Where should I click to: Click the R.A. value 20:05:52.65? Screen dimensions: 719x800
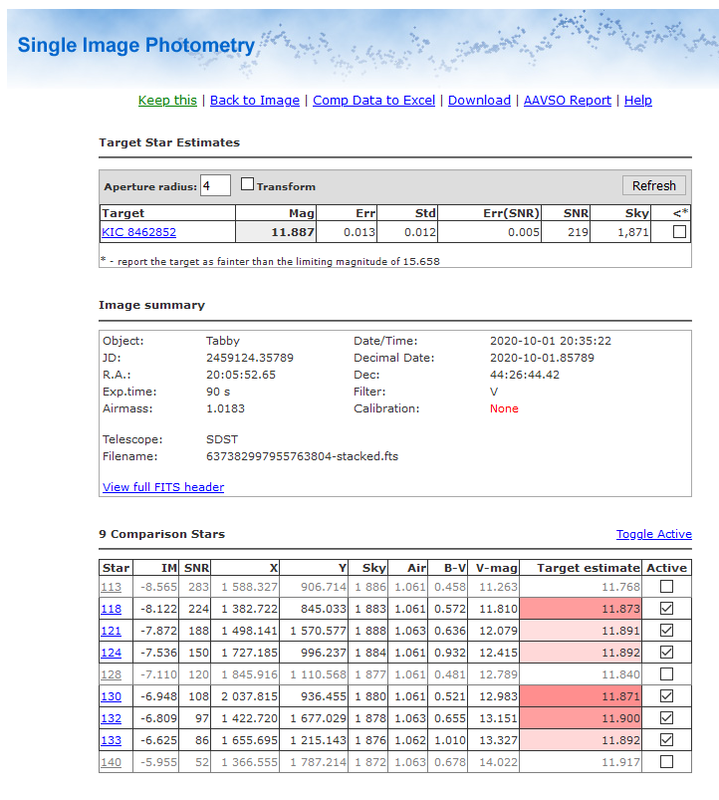pos(241,375)
